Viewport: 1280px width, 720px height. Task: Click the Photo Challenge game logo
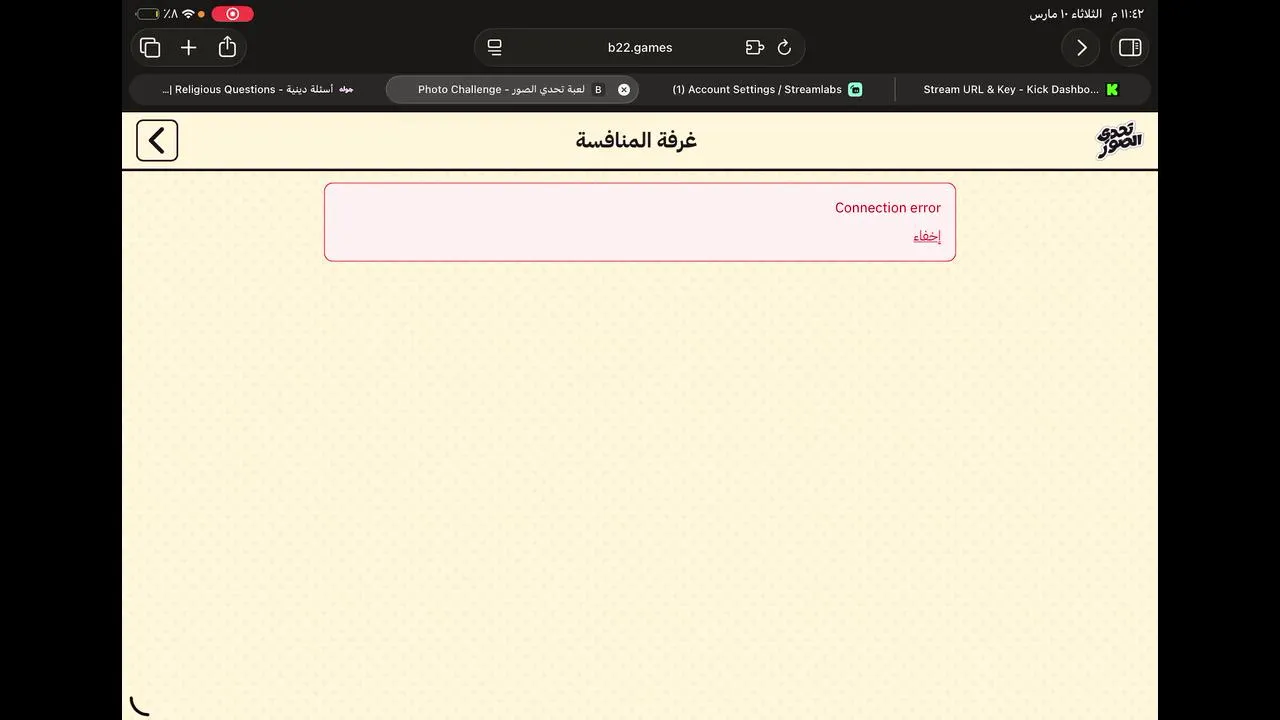point(1120,141)
